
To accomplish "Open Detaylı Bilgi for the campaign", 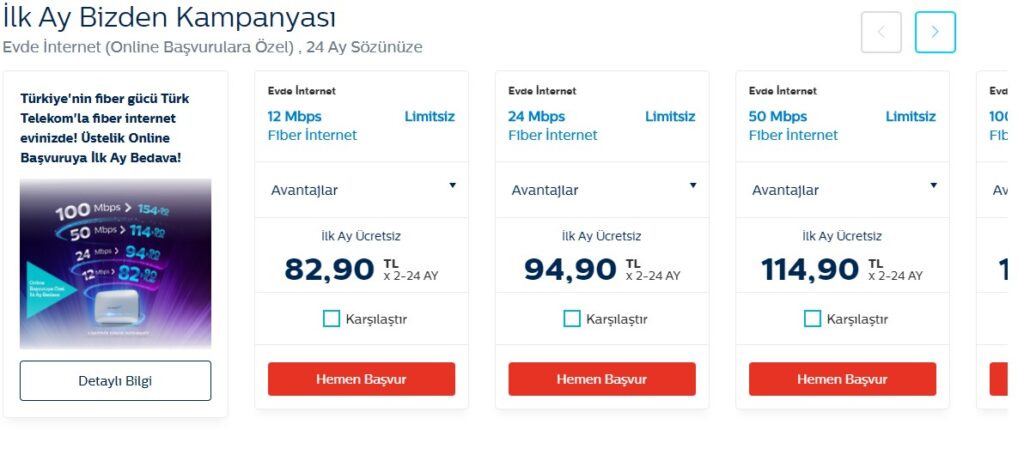I will click(116, 380).
